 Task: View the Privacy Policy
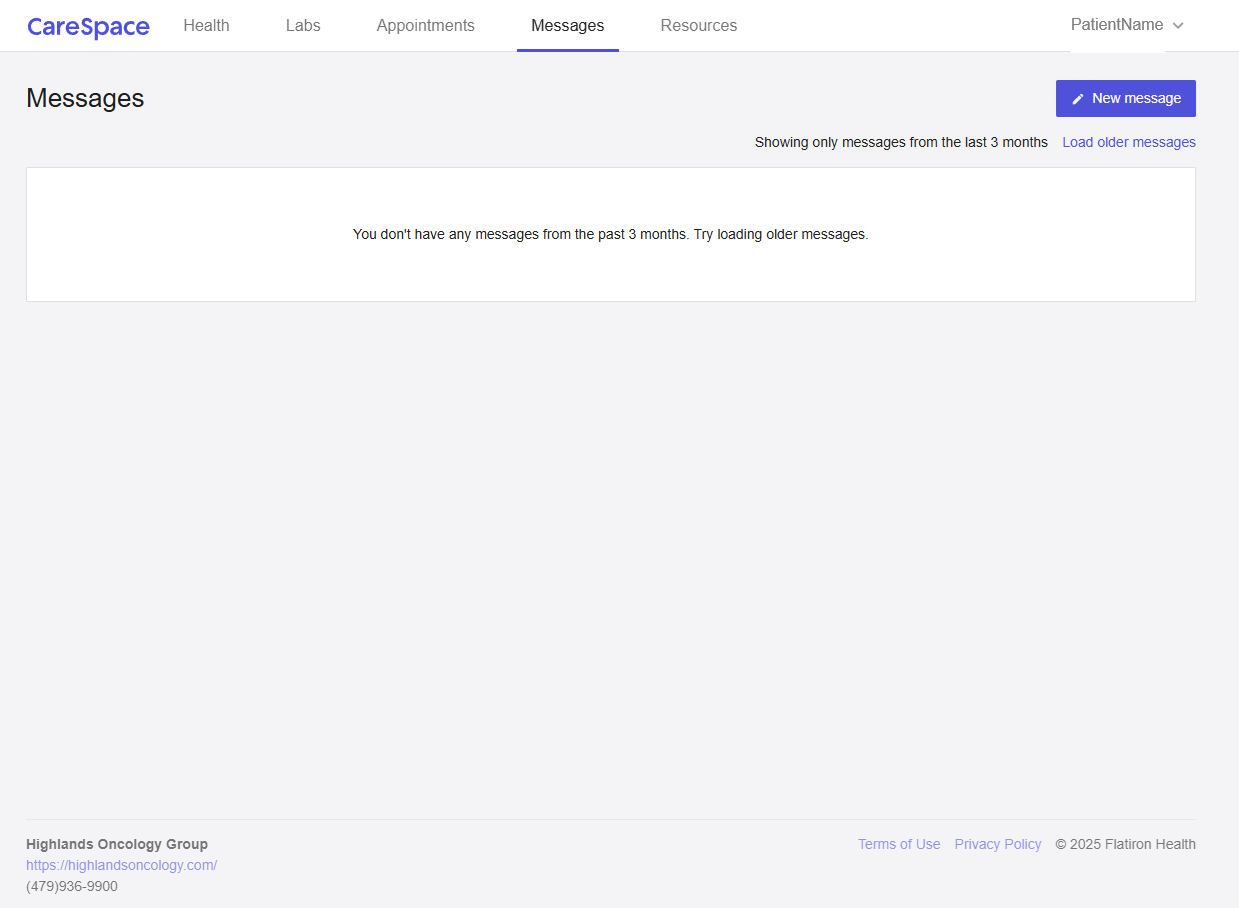coord(997,844)
